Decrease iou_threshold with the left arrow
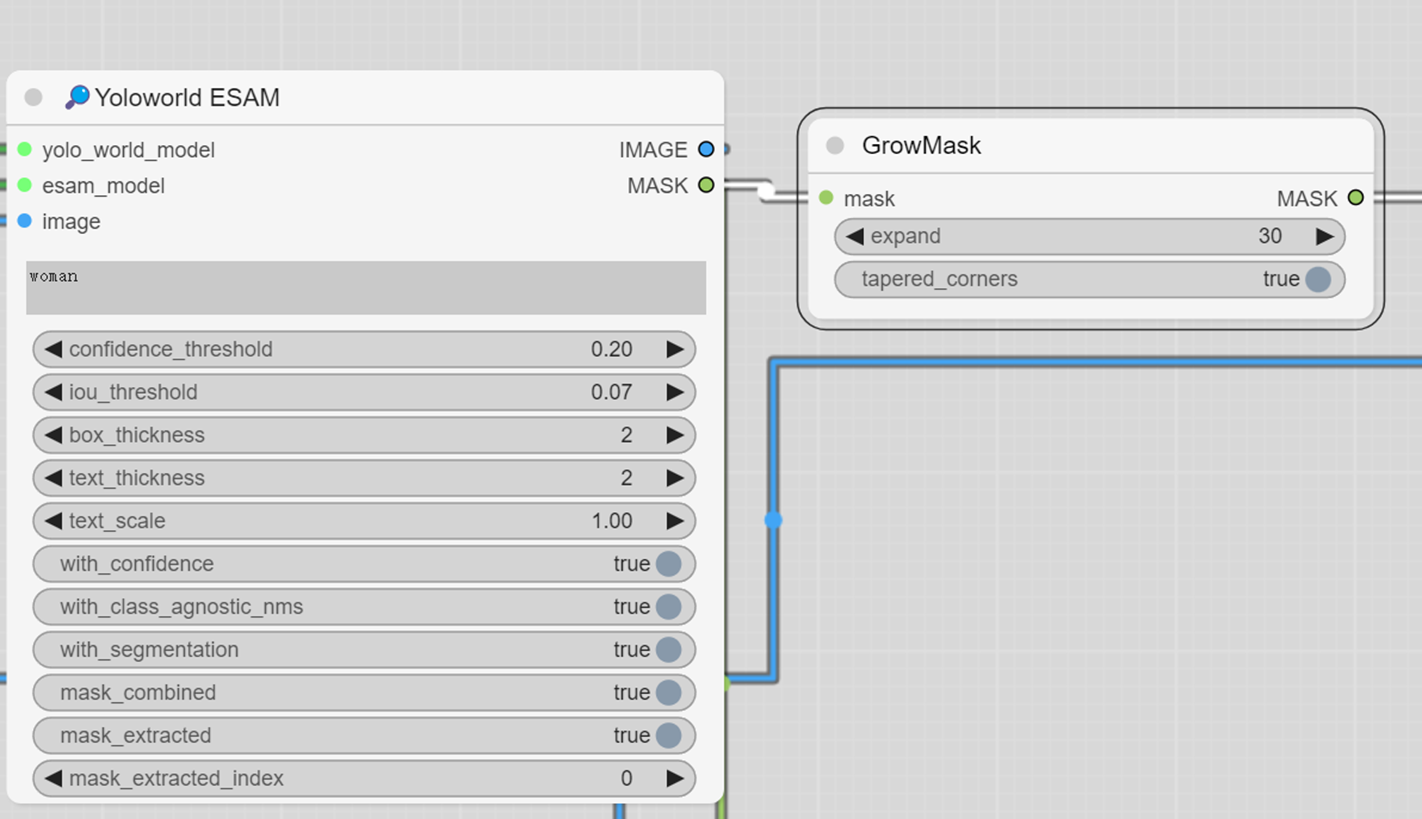 tap(53, 392)
